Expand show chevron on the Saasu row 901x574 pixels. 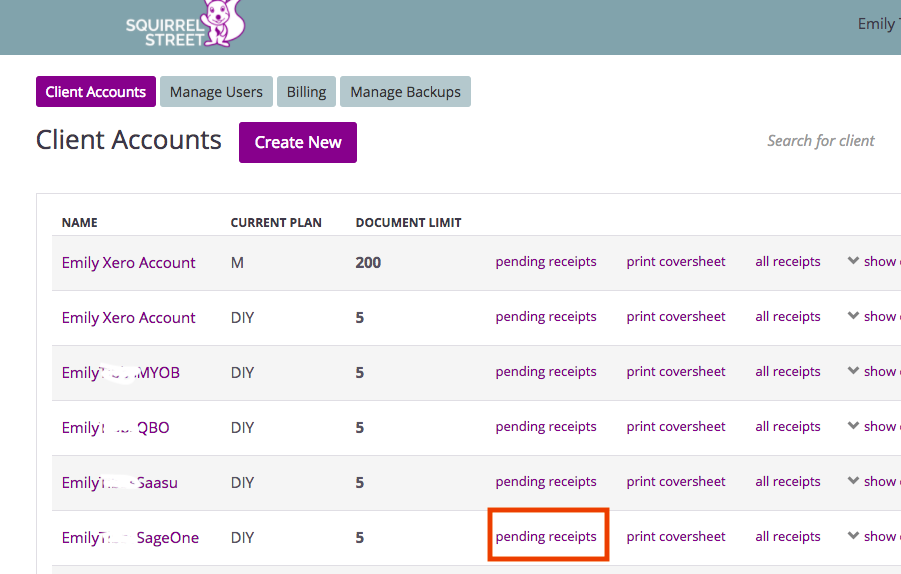pos(853,481)
